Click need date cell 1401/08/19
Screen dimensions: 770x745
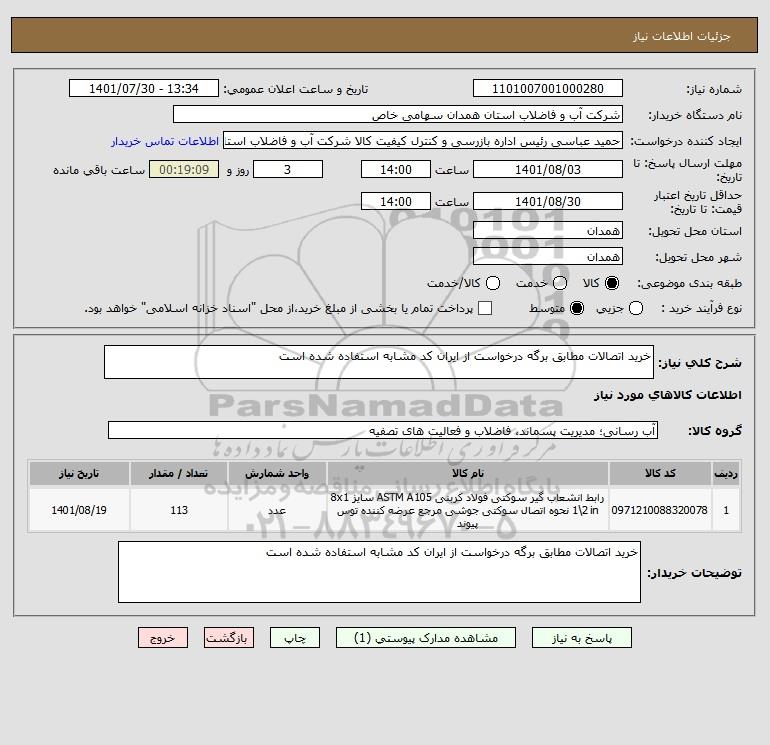pyautogui.click(x=79, y=510)
